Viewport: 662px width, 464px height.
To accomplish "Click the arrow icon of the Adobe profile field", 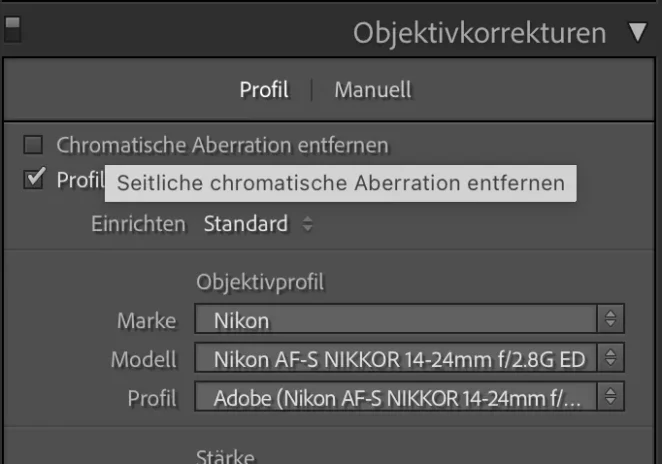I will pos(610,396).
